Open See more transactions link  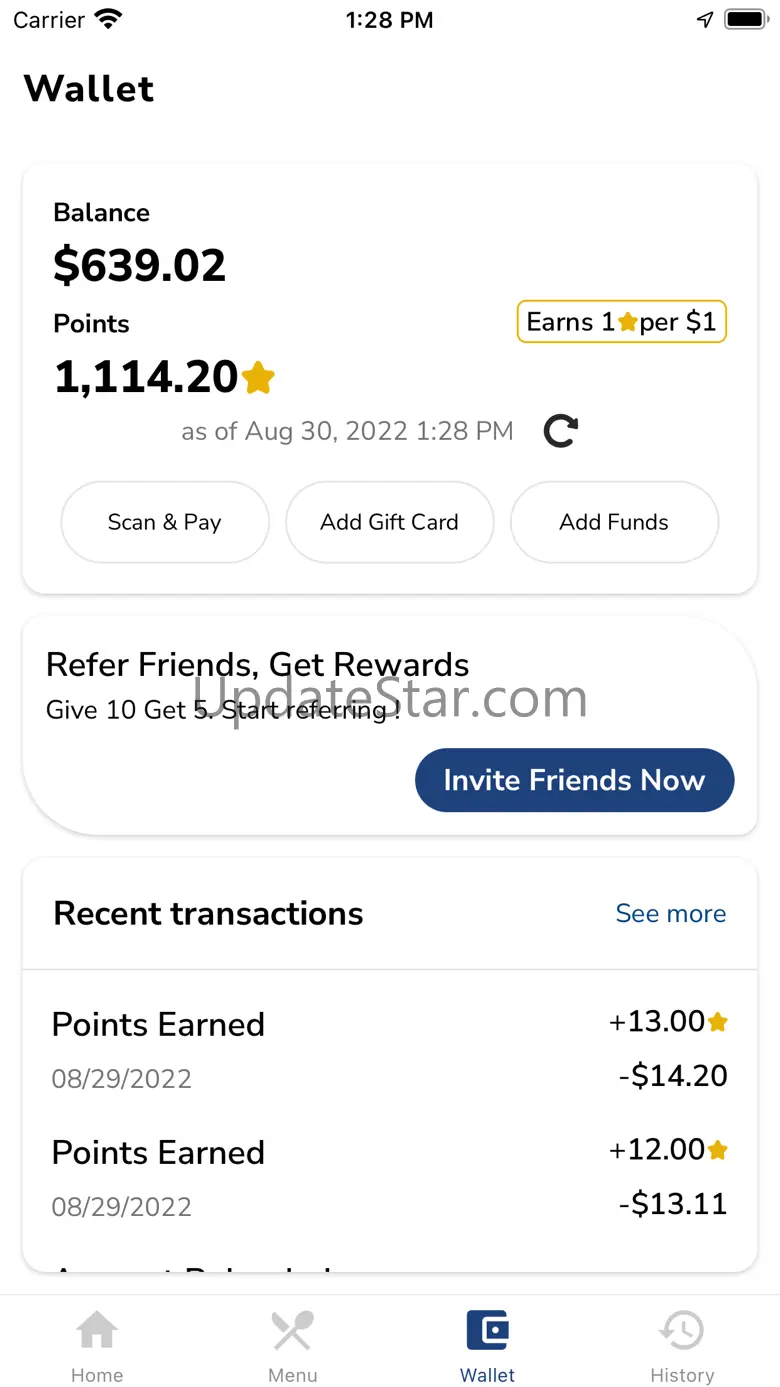pos(670,913)
